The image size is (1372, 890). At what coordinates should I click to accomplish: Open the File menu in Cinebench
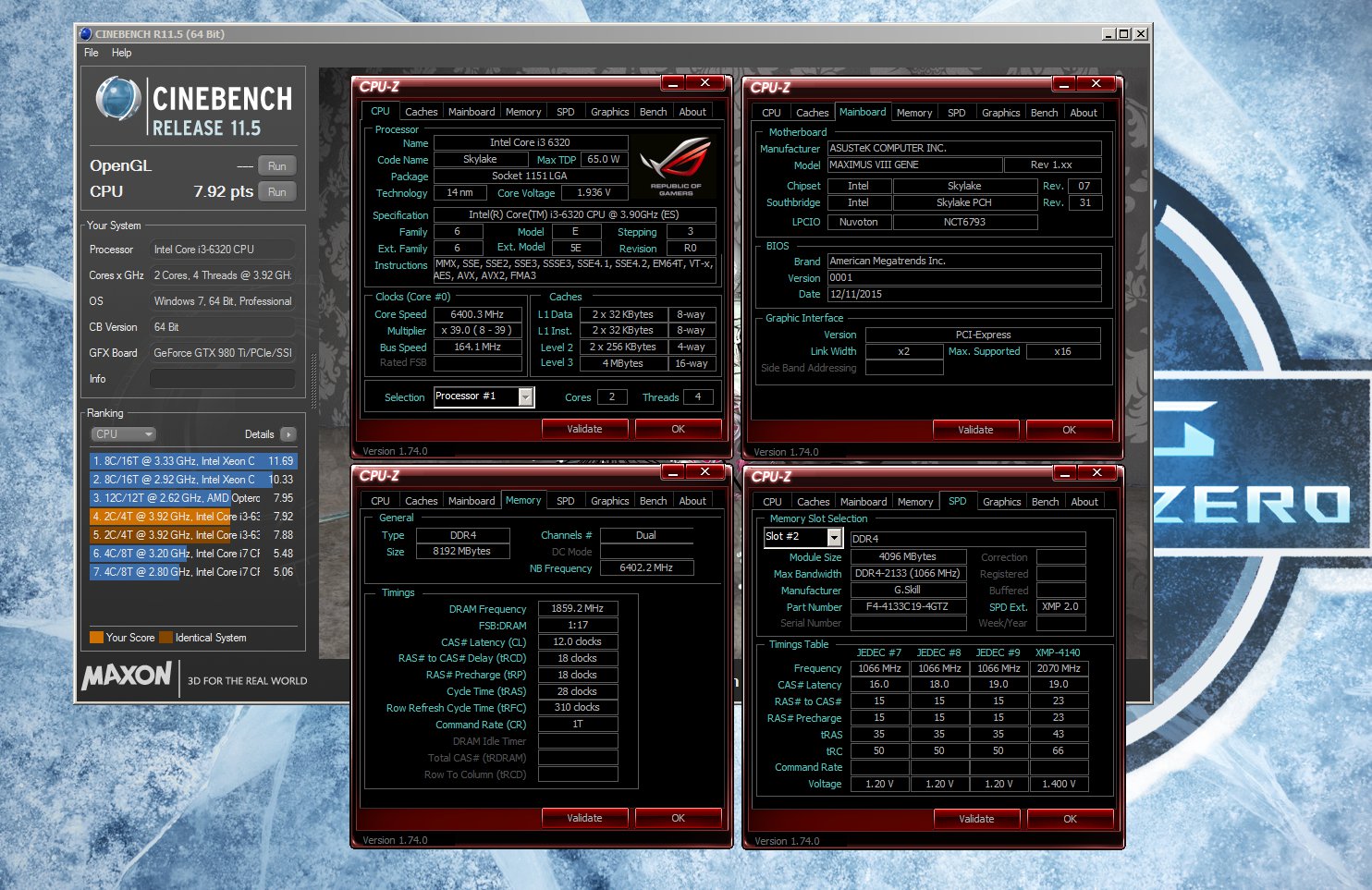[91, 53]
